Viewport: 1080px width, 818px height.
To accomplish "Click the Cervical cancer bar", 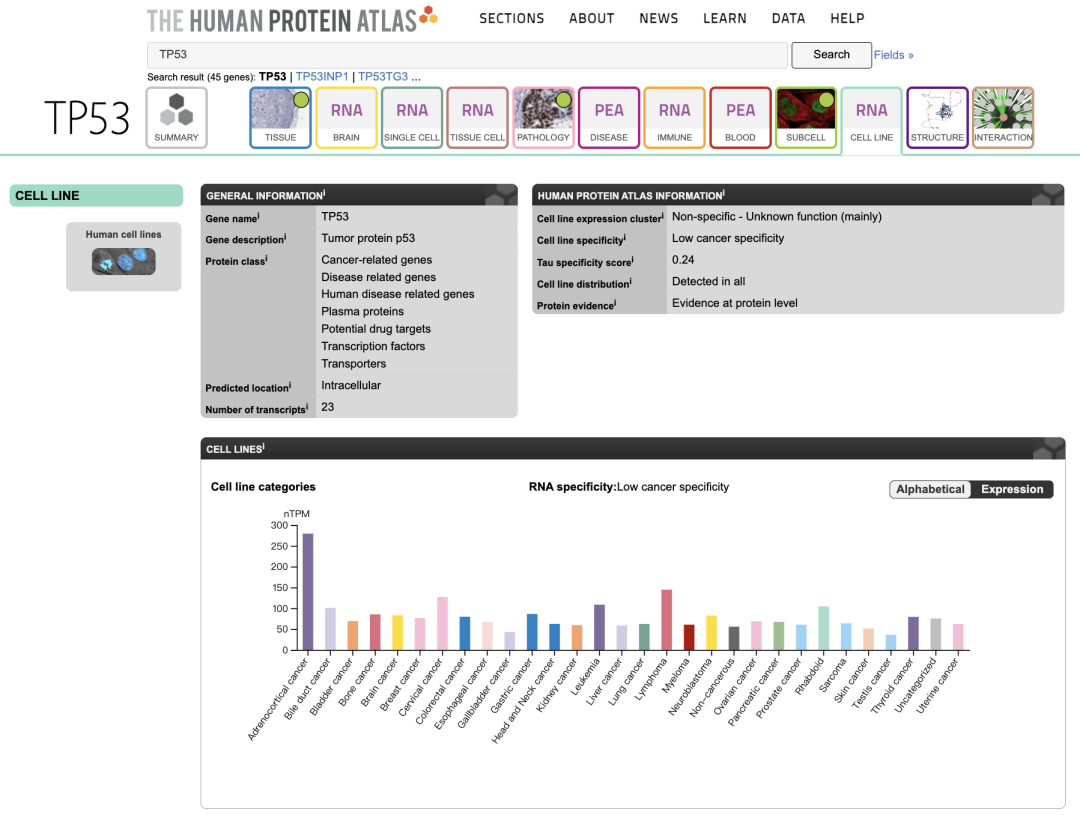I will [442, 623].
